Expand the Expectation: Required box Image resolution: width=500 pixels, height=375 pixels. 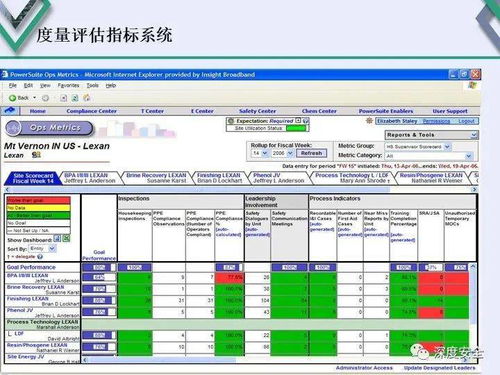coord(298,121)
